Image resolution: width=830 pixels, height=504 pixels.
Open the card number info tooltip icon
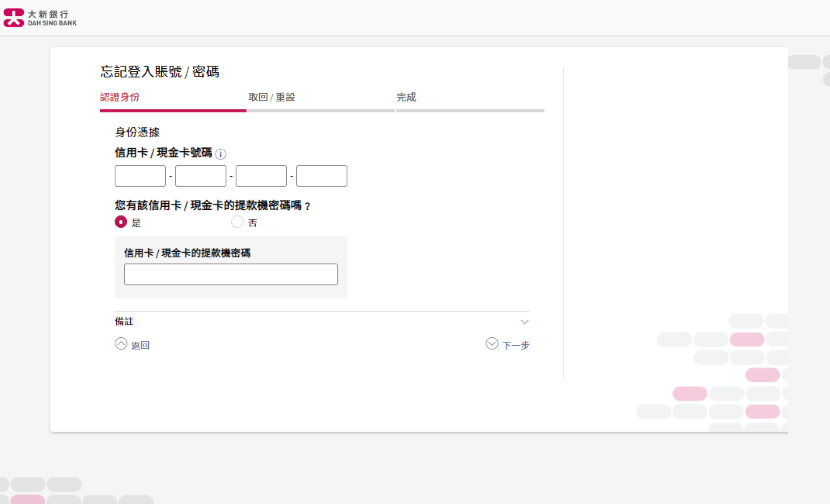221,154
